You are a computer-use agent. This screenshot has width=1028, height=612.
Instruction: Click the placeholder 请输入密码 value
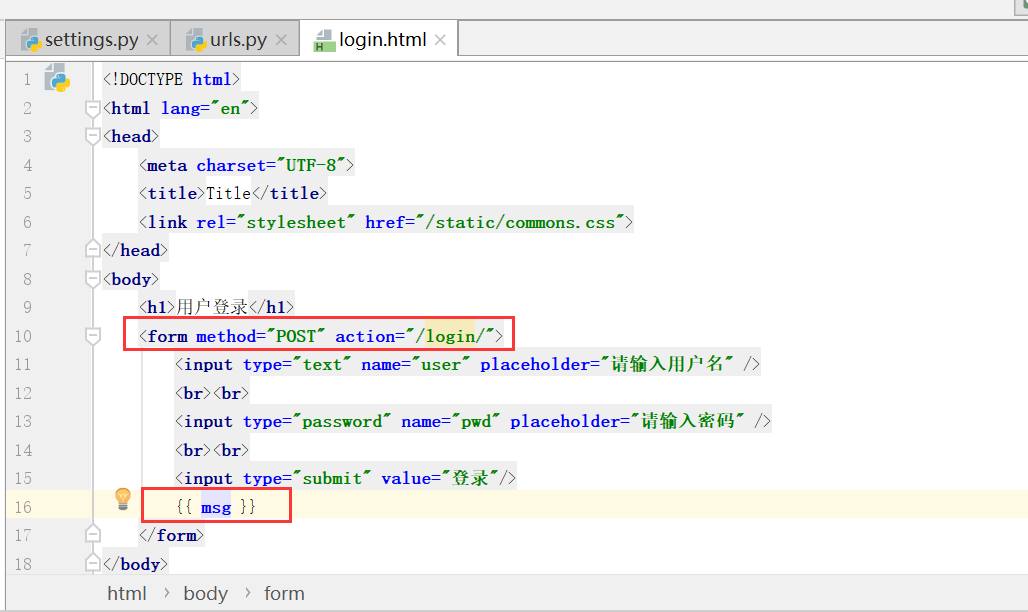click(688, 421)
